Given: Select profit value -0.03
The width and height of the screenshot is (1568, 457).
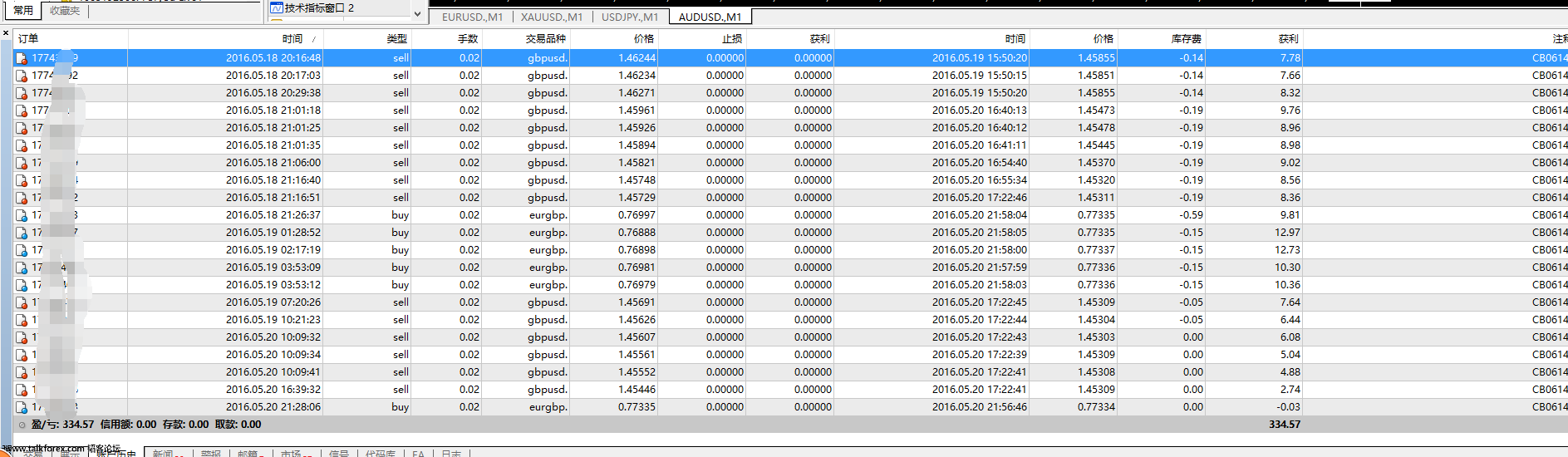Looking at the screenshot, I should point(1288,407).
